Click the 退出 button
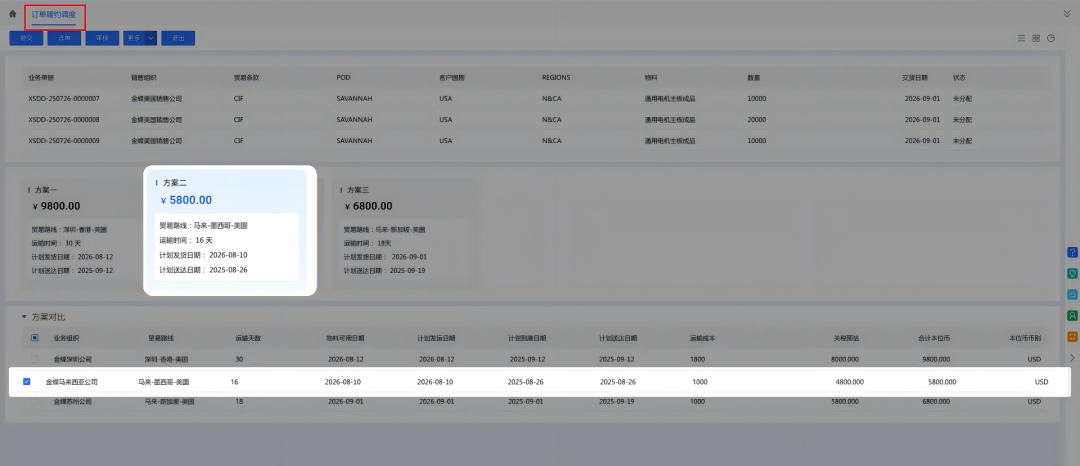 [x=178, y=38]
